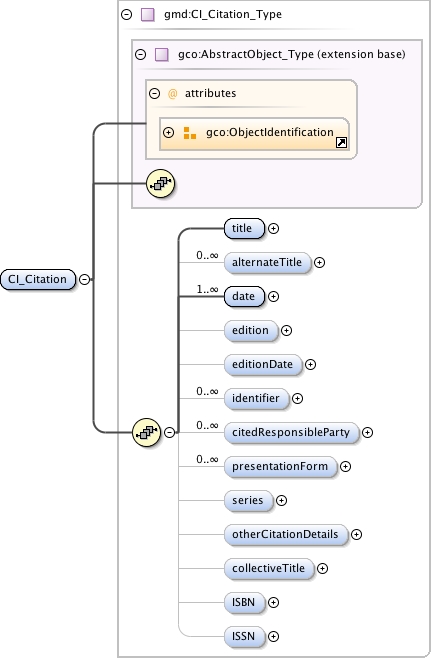
Task: Collapse the CI_Citation root element
Action: click(84, 279)
